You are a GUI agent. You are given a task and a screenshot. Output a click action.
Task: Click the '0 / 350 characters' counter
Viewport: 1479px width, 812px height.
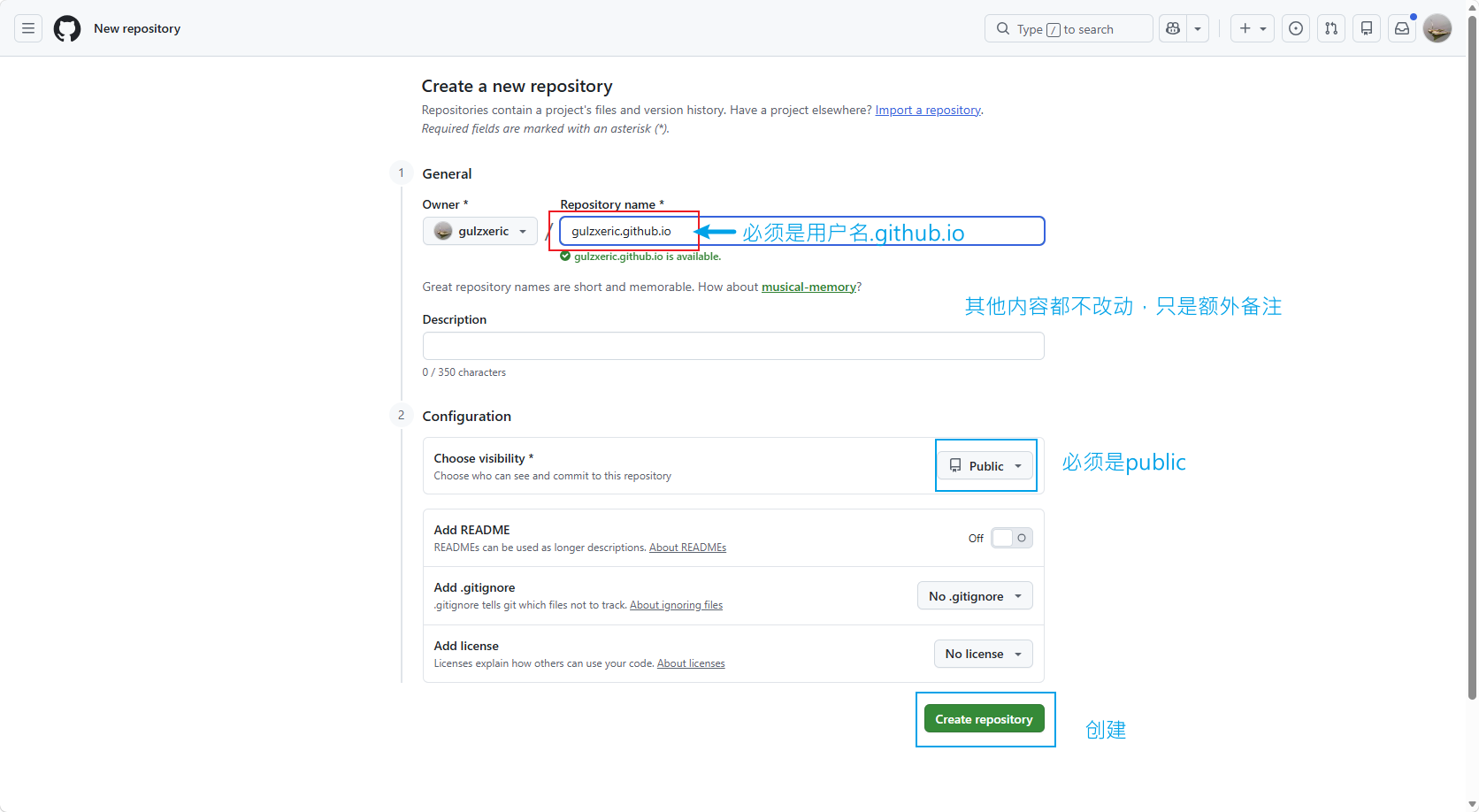464,372
